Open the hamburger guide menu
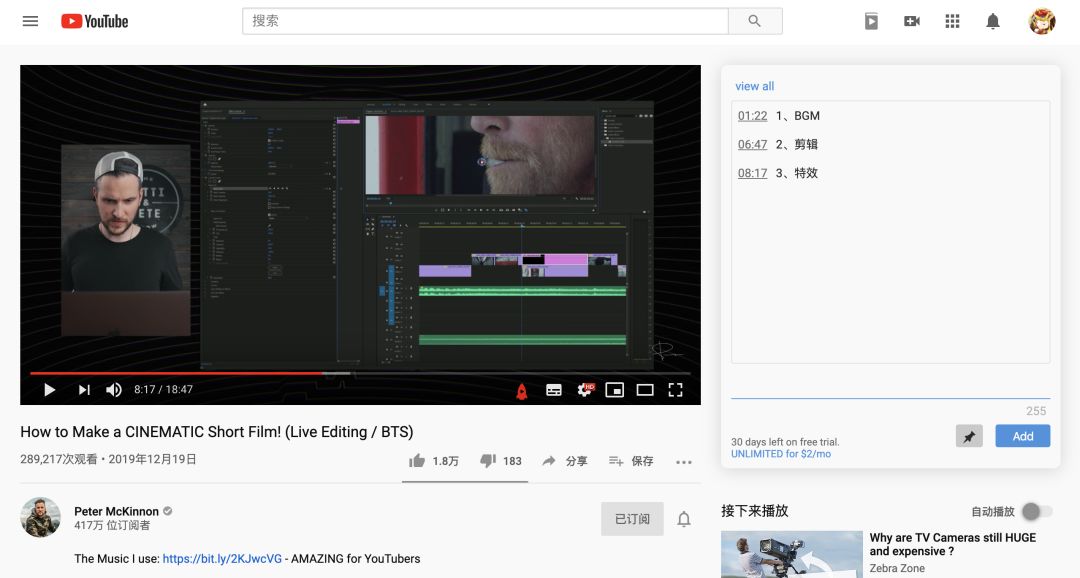 coord(30,21)
